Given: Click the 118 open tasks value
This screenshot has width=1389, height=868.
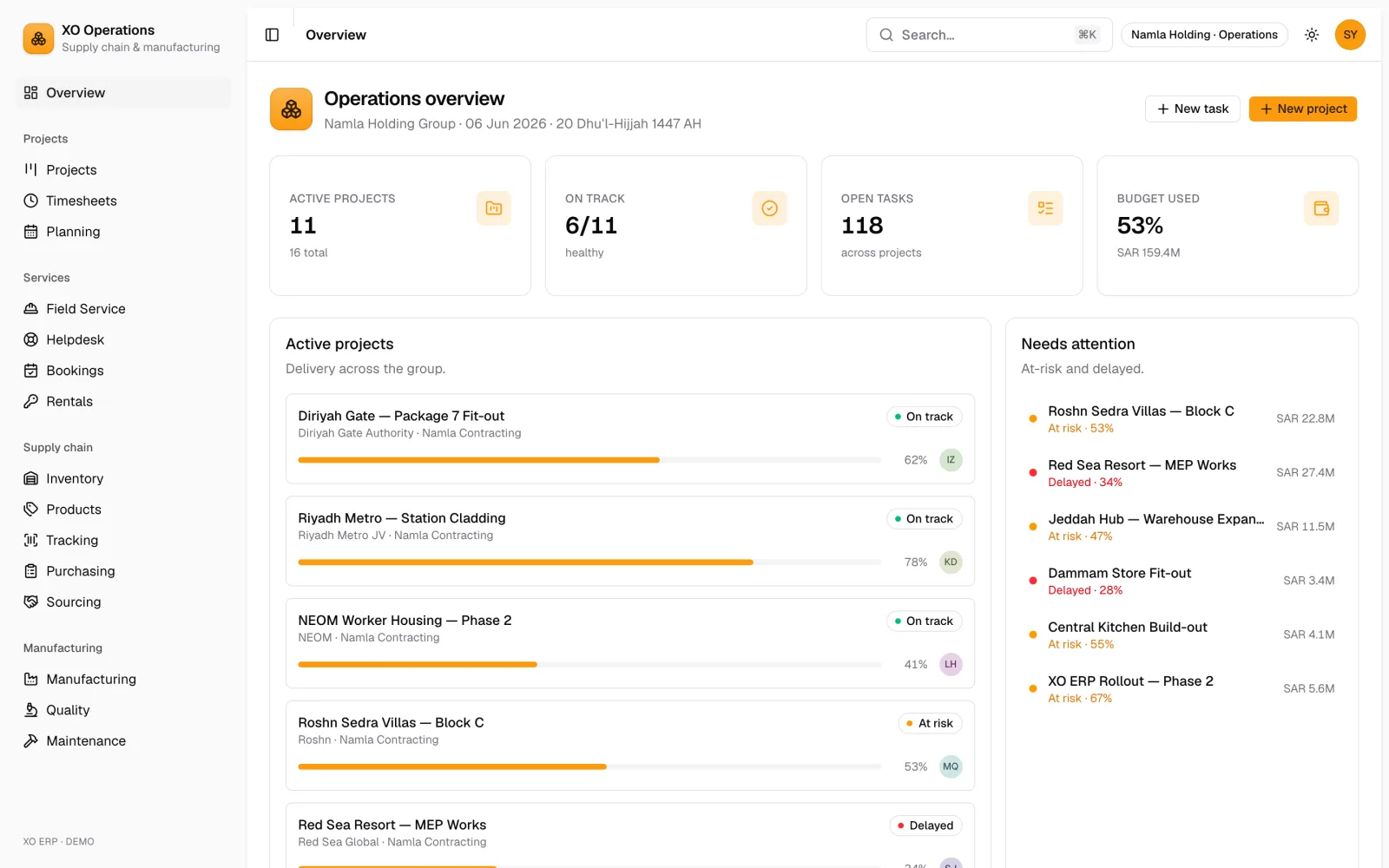Looking at the screenshot, I should click(862, 226).
